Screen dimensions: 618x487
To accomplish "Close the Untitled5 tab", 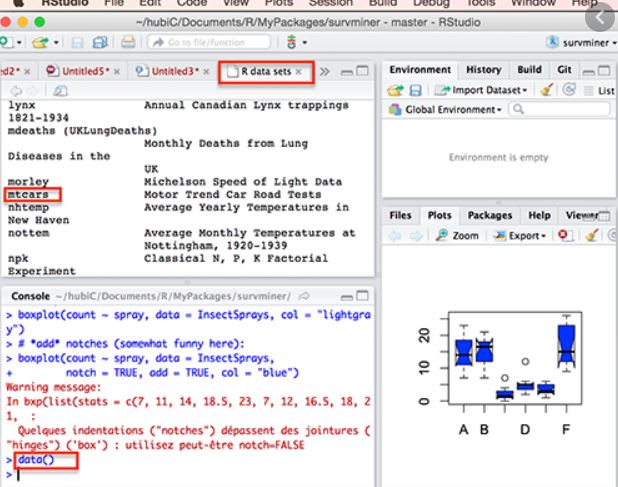I will 117,72.
